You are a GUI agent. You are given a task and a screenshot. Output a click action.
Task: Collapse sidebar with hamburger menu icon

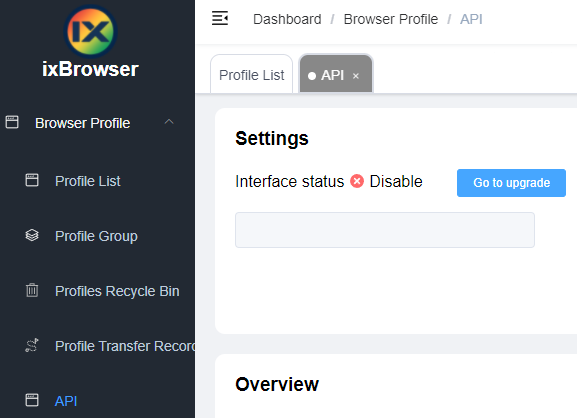[220, 18]
